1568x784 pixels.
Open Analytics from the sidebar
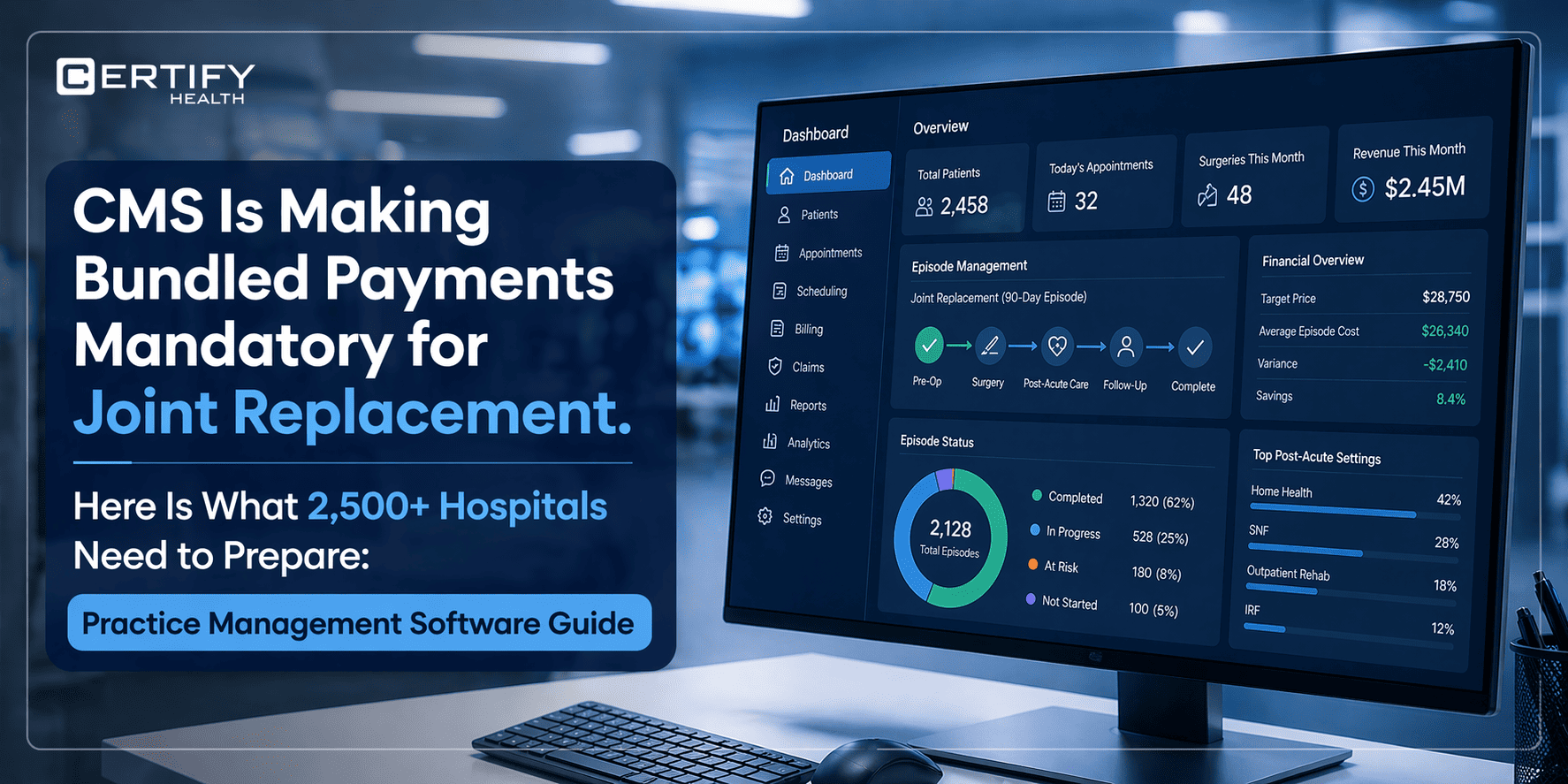(x=808, y=443)
